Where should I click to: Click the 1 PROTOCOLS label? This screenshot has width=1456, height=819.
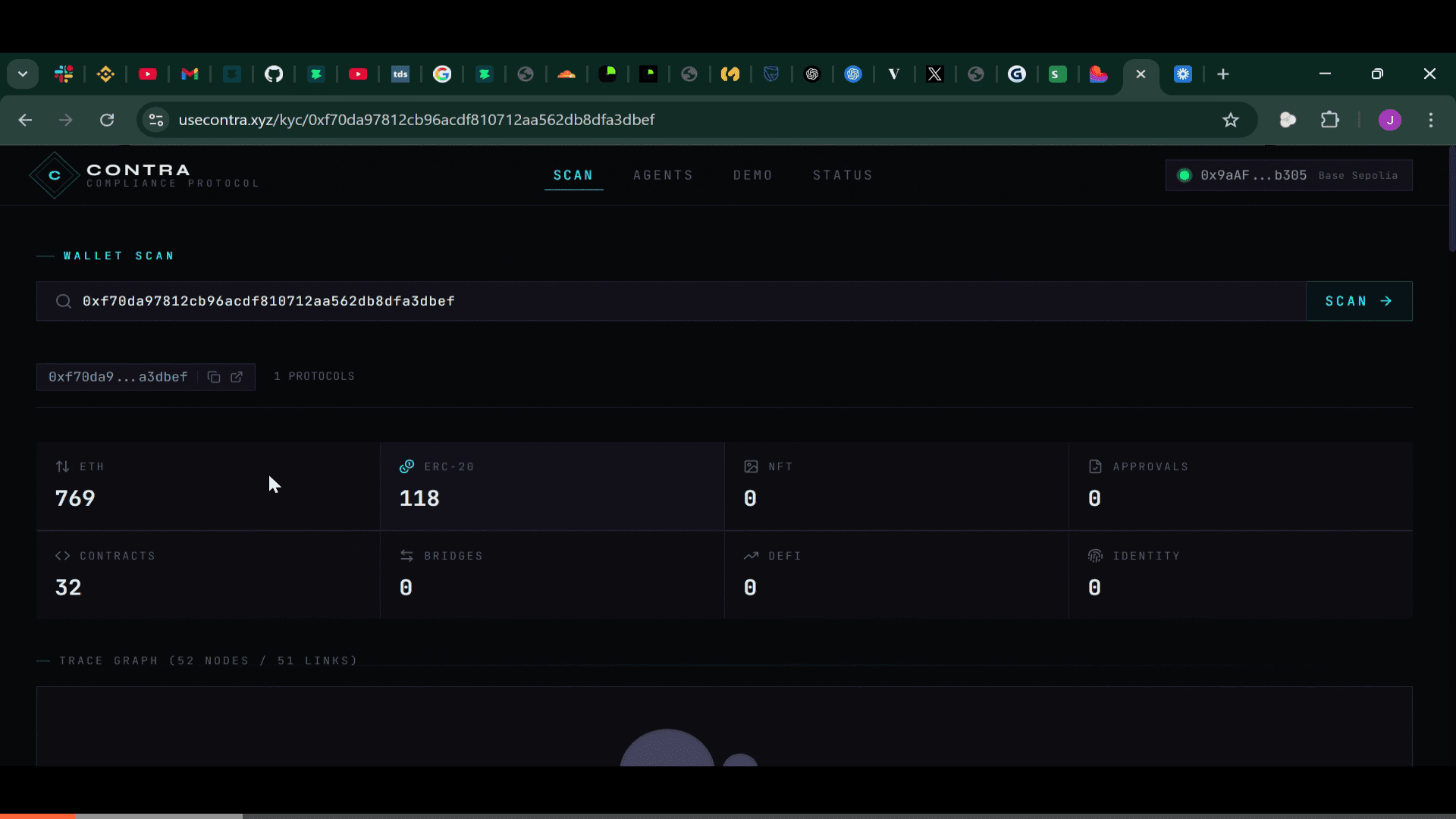tap(314, 376)
